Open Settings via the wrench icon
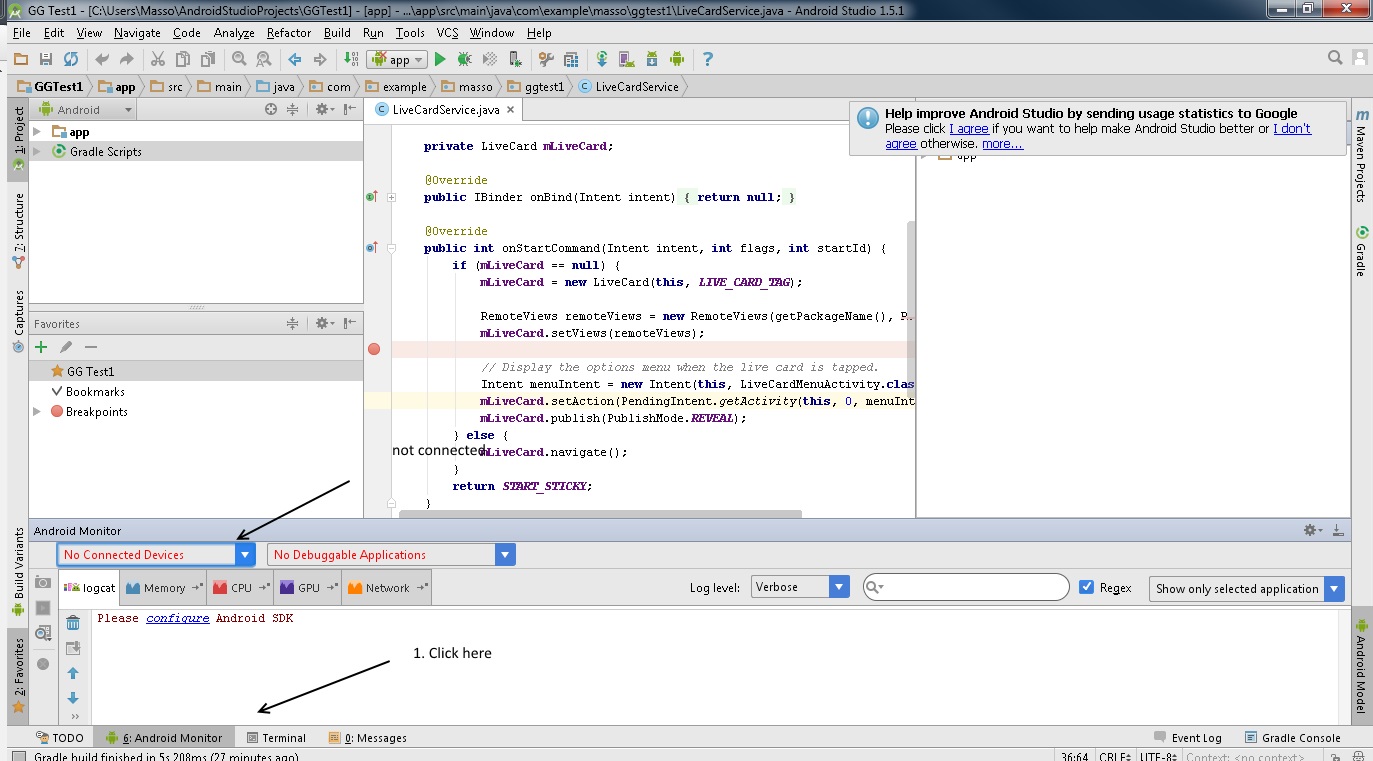Viewport: 1373px width, 761px height. [x=546, y=60]
